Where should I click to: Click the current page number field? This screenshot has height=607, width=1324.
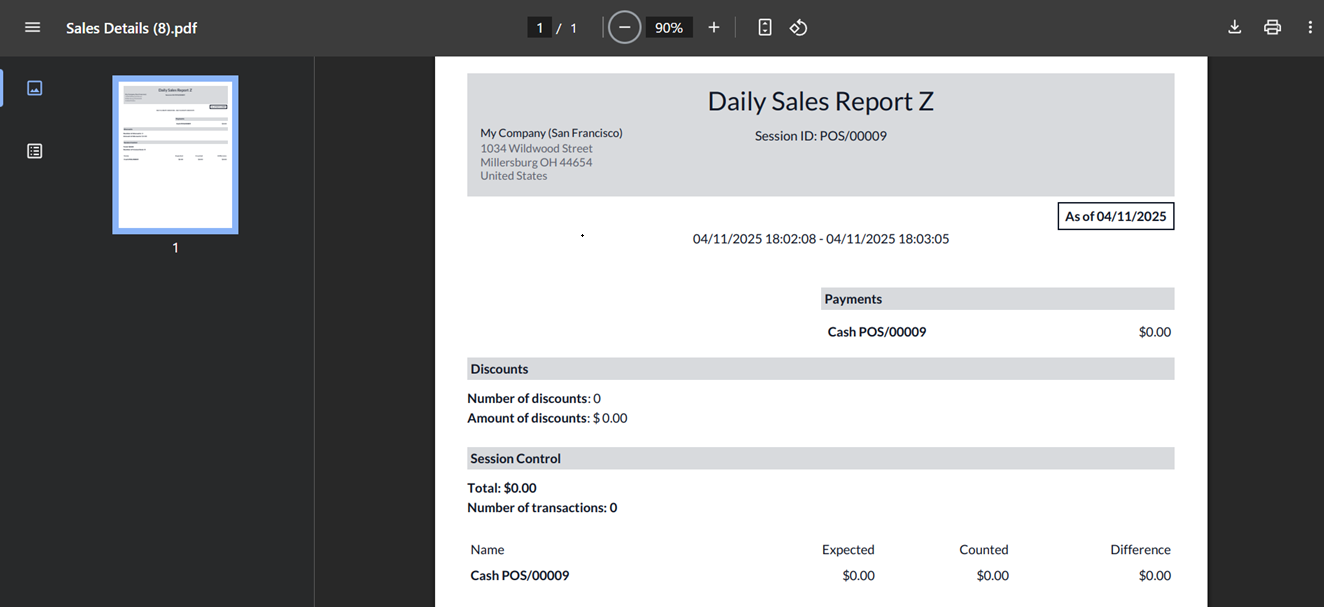[539, 28]
